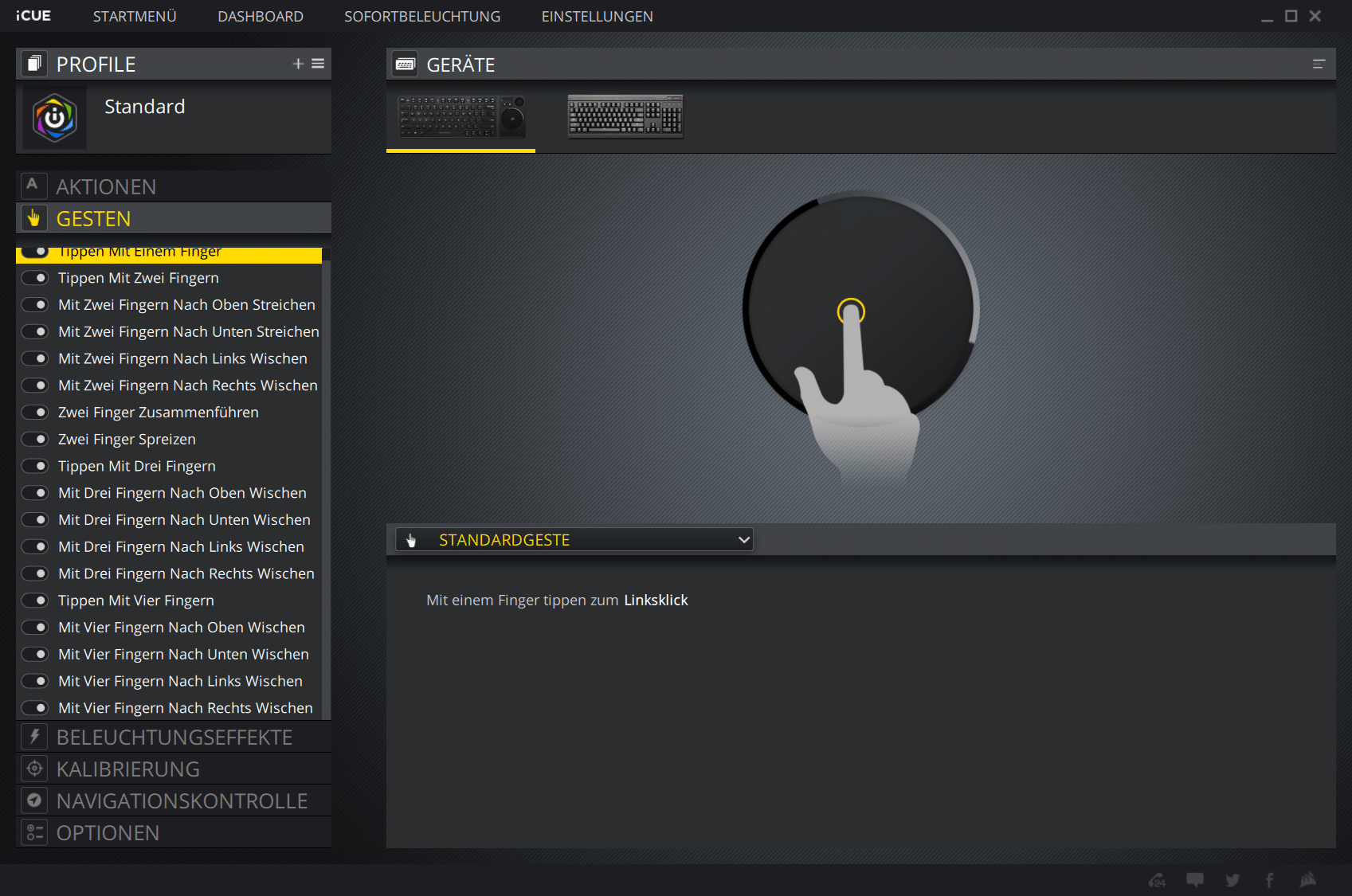The height and width of the screenshot is (896, 1352).
Task: Open the Dashboard tab
Action: (x=261, y=17)
